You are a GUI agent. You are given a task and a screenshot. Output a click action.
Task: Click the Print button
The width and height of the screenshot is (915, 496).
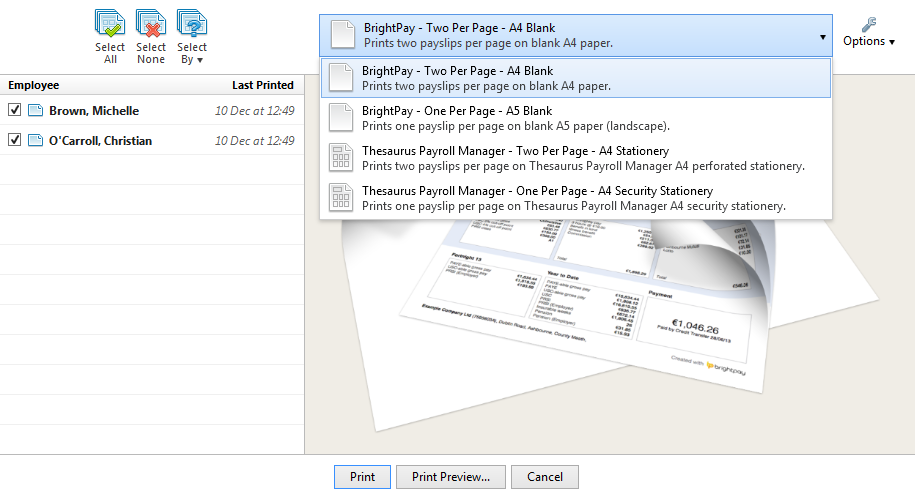click(x=362, y=477)
